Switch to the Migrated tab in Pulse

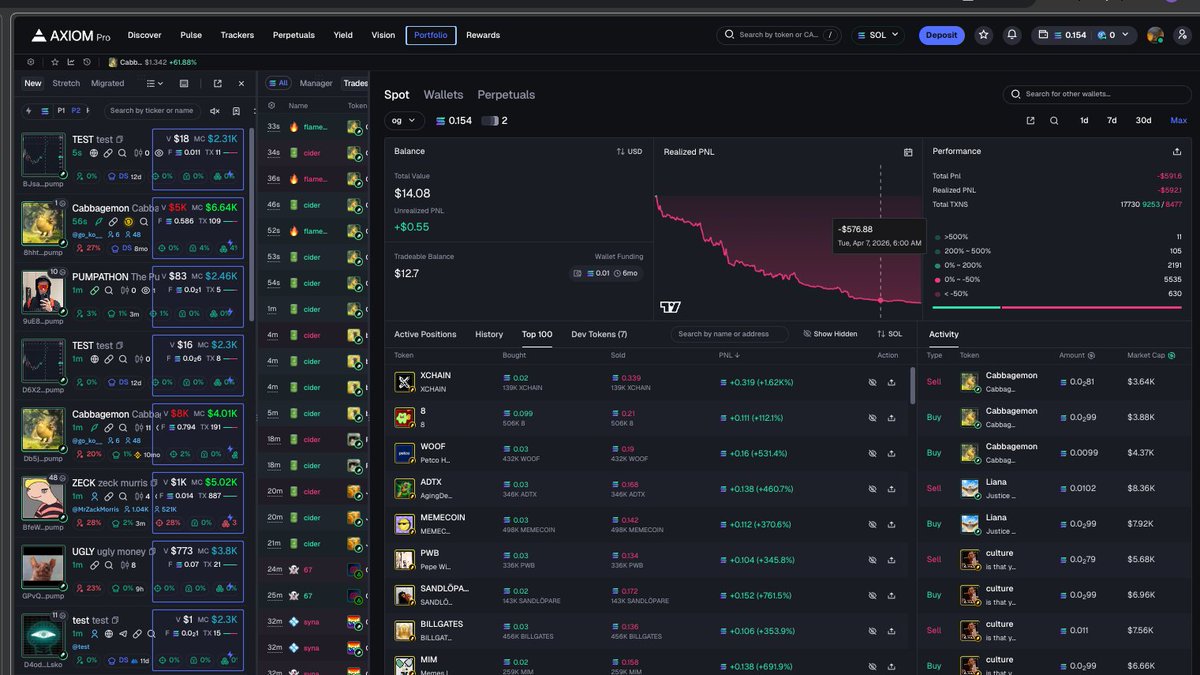click(107, 83)
